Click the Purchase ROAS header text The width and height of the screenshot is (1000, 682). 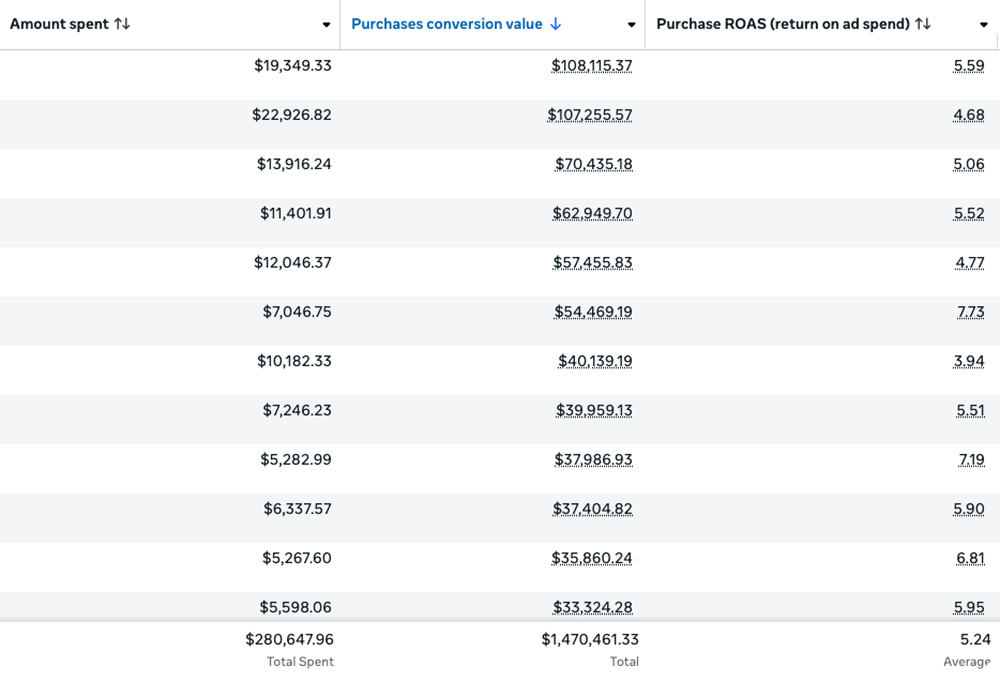(x=782, y=24)
